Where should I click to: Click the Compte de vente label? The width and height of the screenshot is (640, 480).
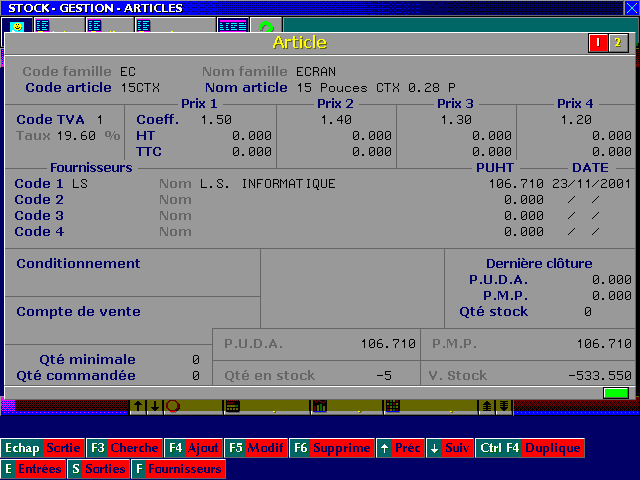pyautogui.click(x=78, y=312)
